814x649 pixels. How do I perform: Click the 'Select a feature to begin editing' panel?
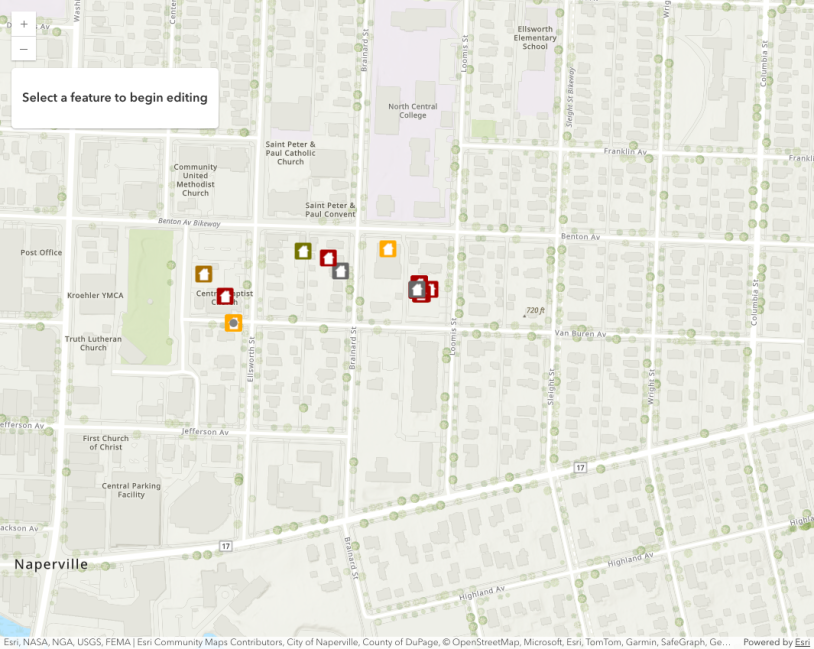[x=115, y=98]
